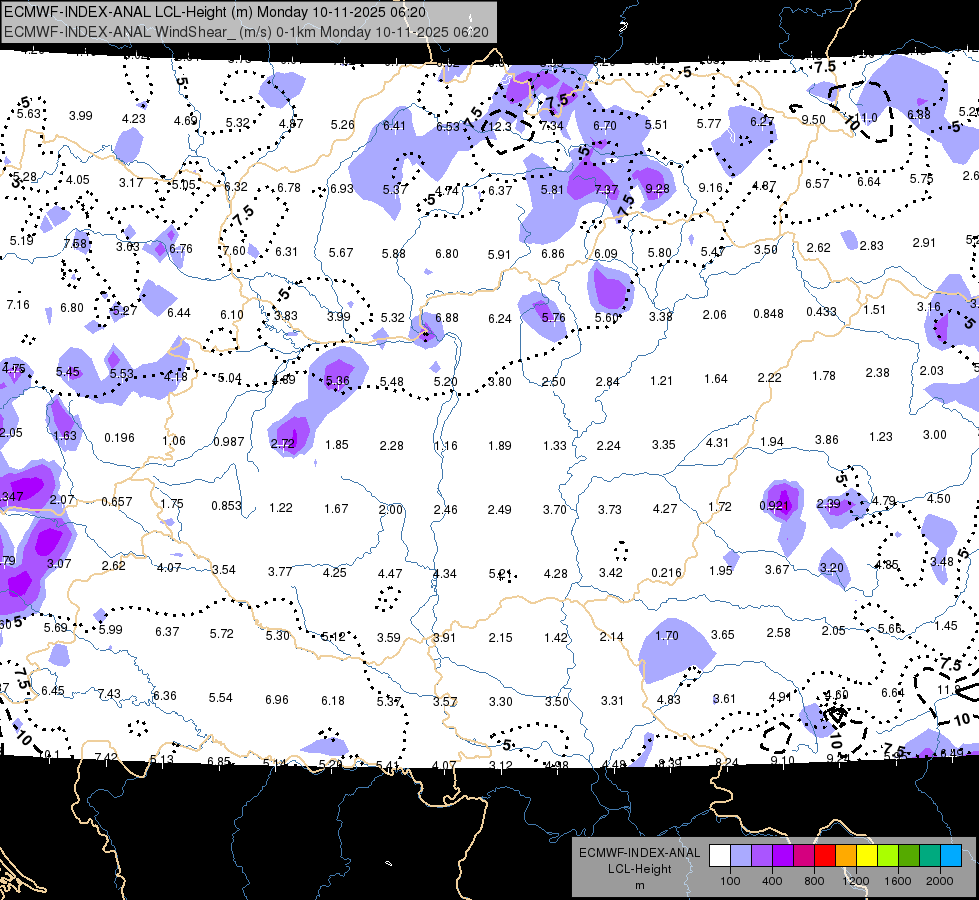Pick the magenta legend color swatch

804,856
